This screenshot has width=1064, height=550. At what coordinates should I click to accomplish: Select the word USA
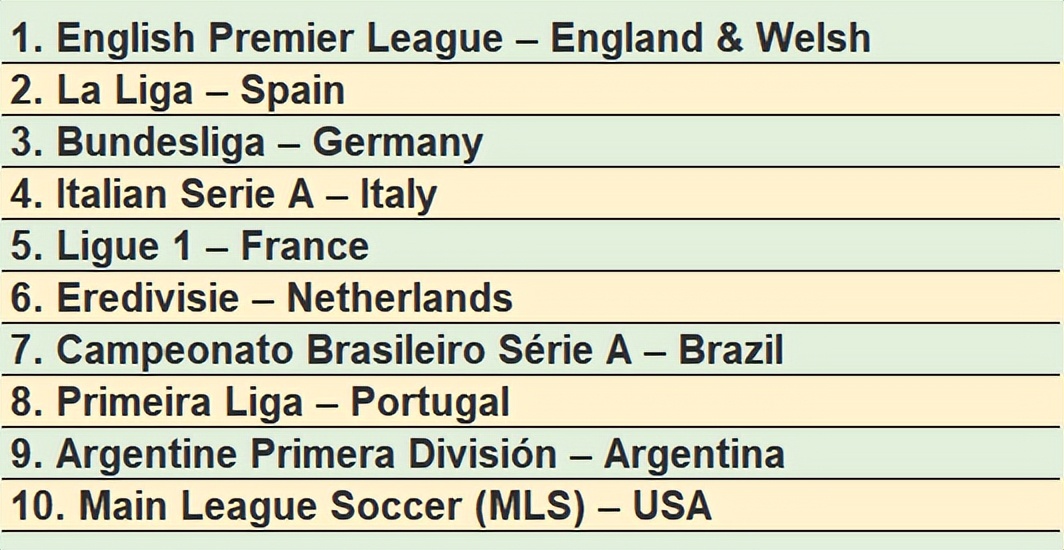[671, 507]
